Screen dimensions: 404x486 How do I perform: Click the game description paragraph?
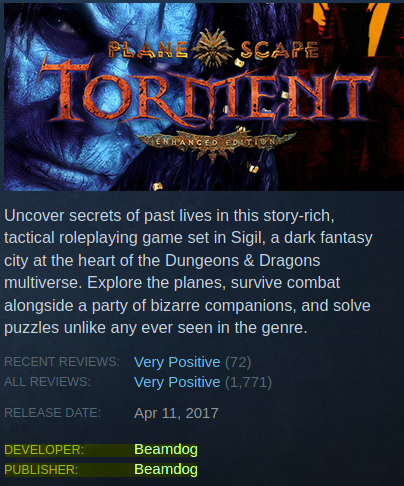188,272
